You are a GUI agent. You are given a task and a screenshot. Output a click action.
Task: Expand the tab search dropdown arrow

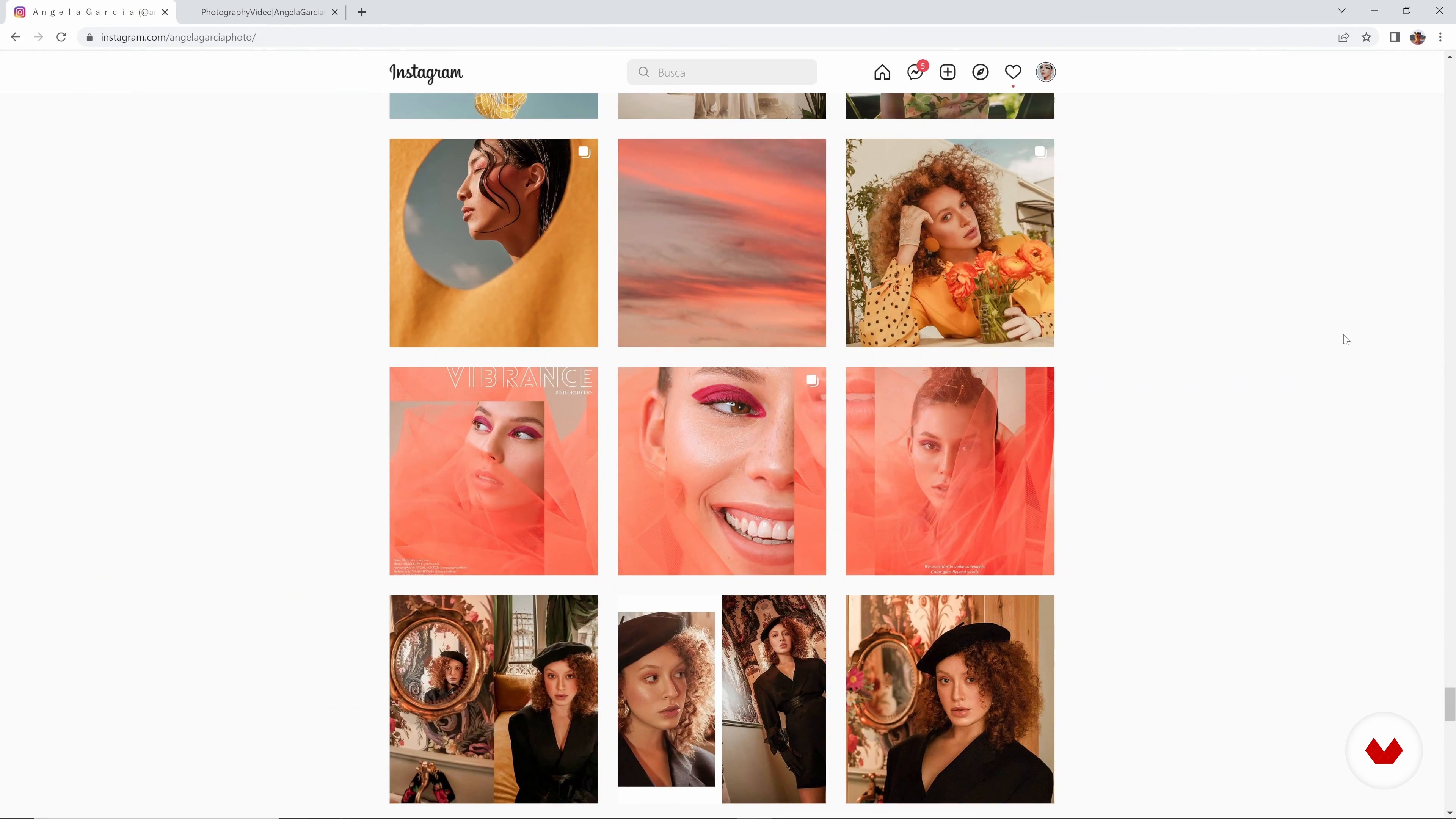coord(1341,11)
